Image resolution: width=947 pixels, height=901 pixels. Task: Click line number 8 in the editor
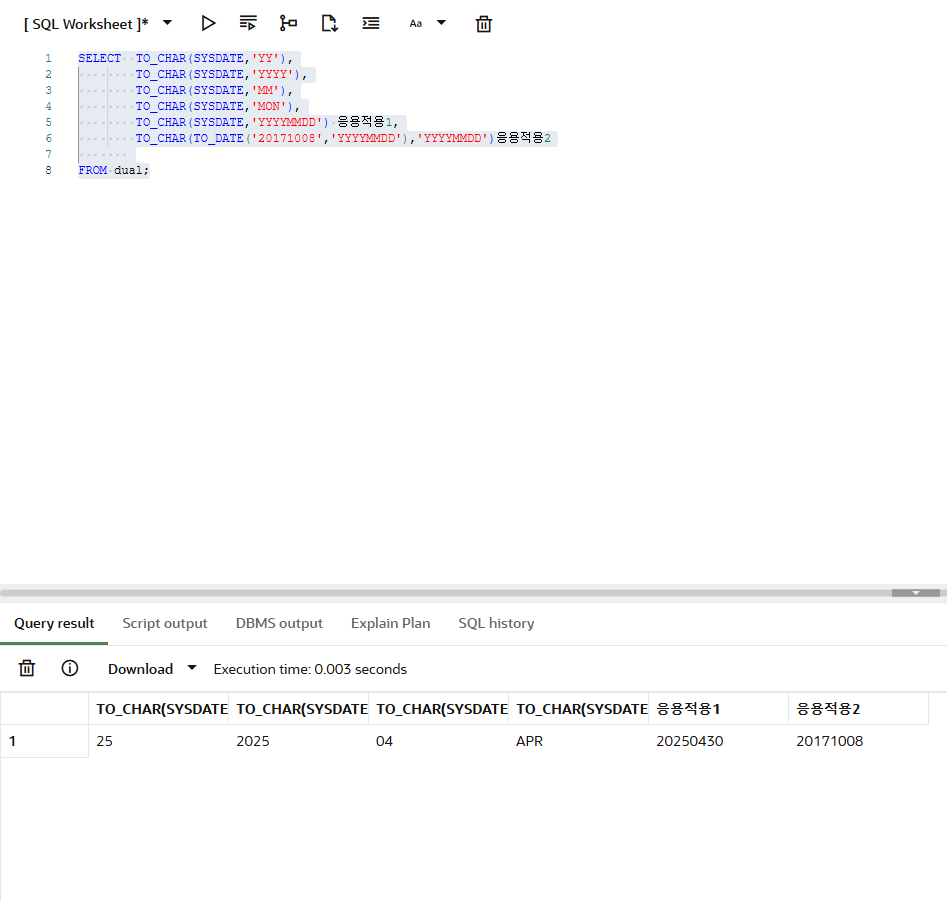[x=48, y=170]
